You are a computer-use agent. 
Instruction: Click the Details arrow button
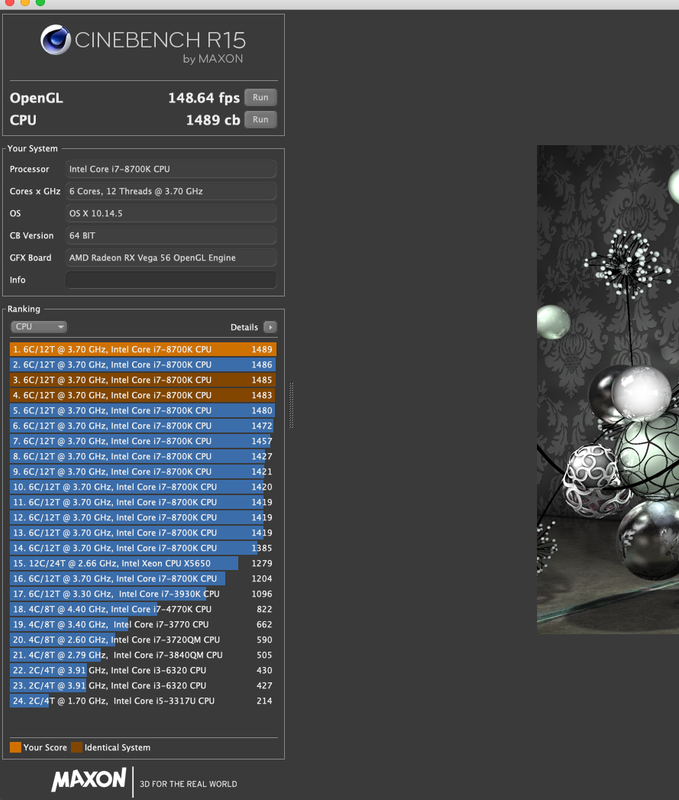pyautogui.click(x=270, y=327)
